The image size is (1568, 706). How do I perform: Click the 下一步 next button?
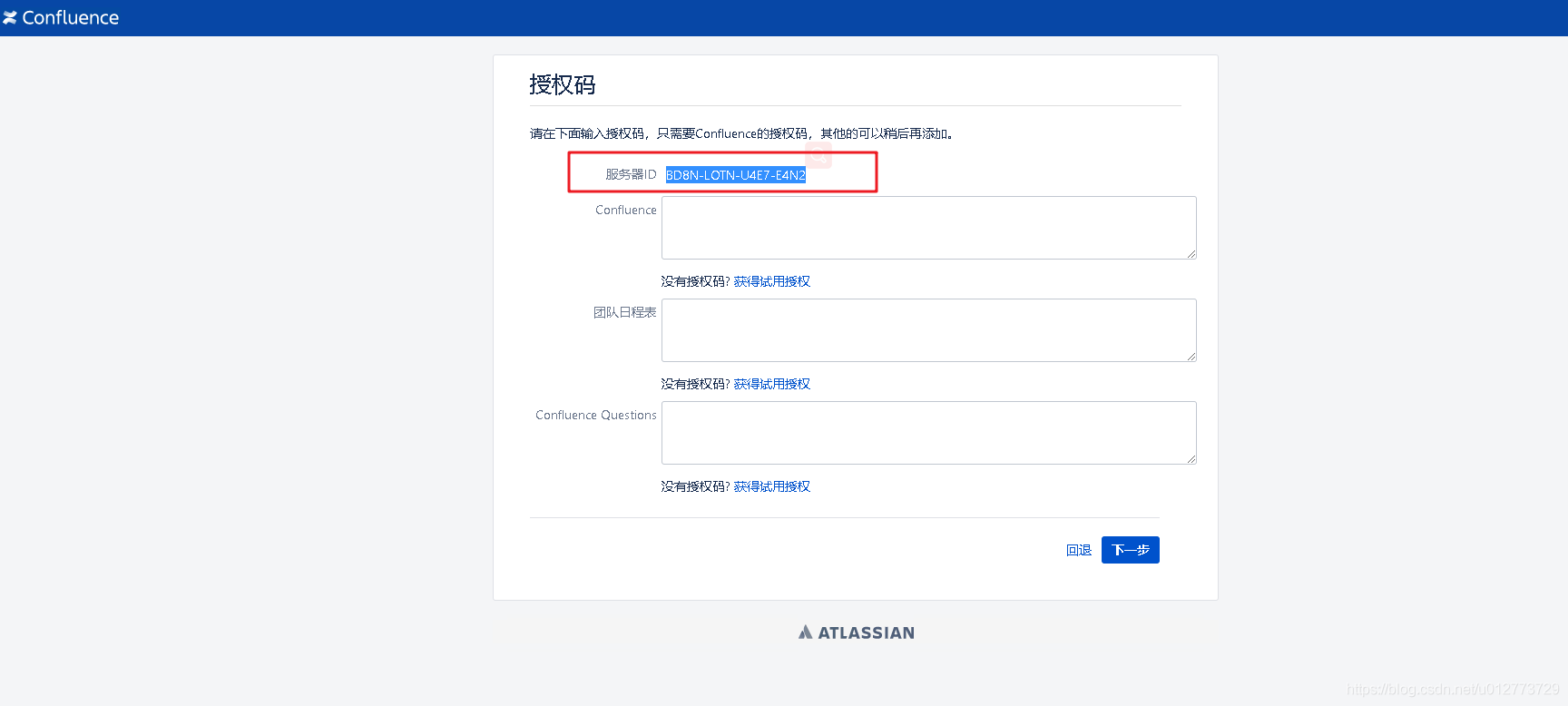pyautogui.click(x=1131, y=550)
